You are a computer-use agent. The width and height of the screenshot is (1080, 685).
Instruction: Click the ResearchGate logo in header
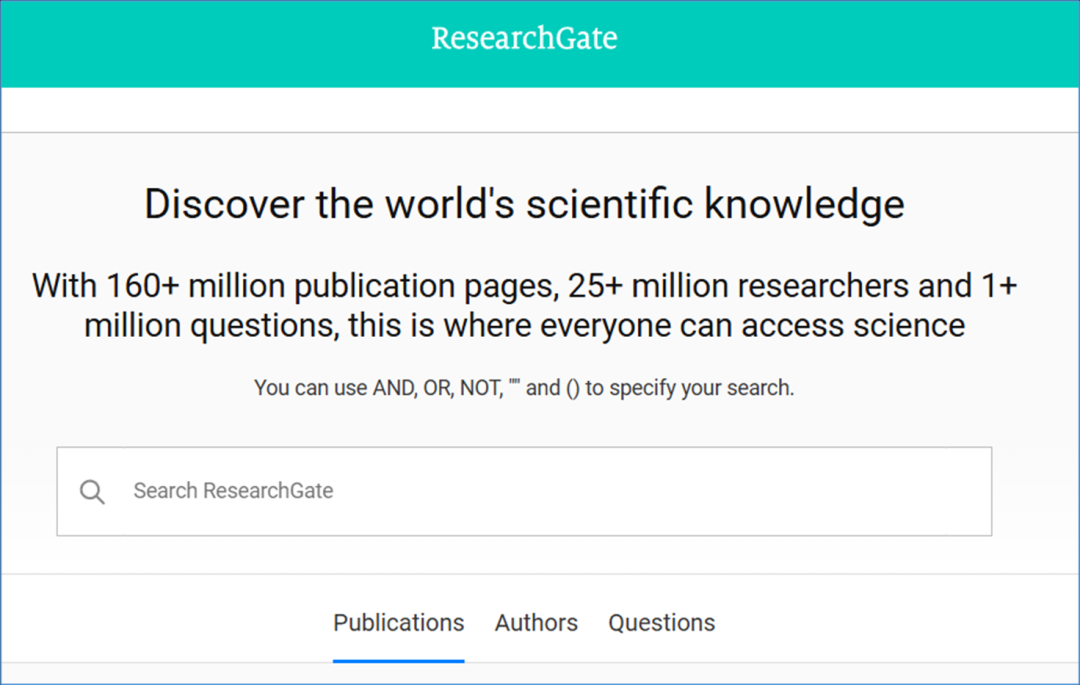click(524, 38)
